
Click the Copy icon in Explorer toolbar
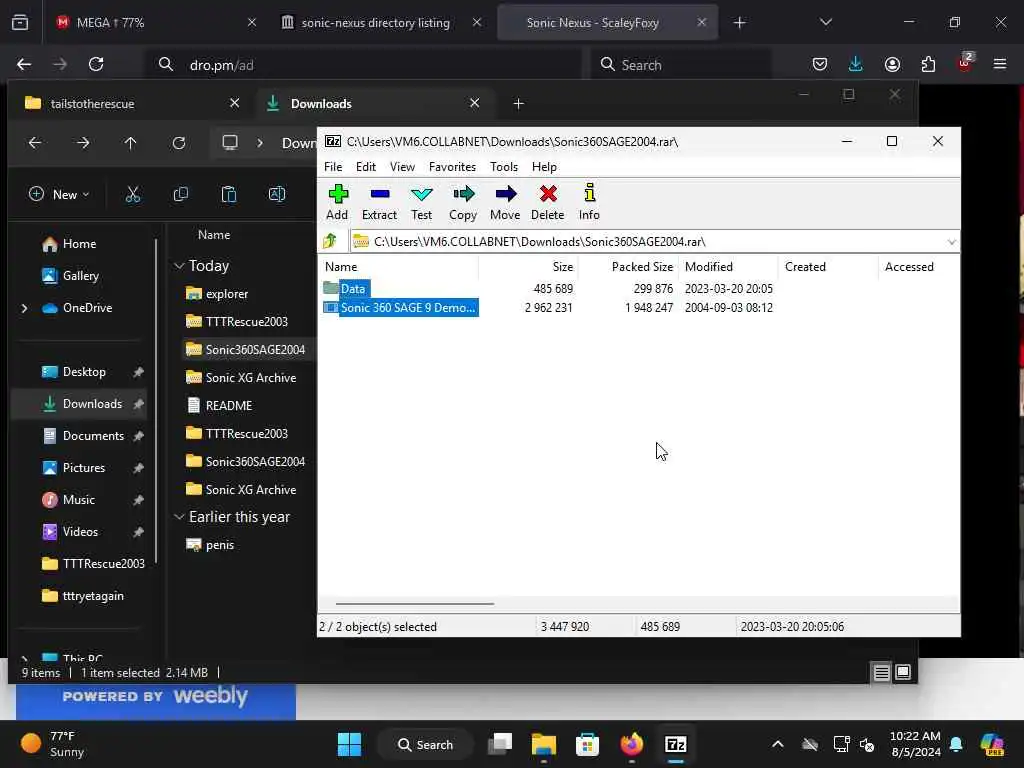181,195
